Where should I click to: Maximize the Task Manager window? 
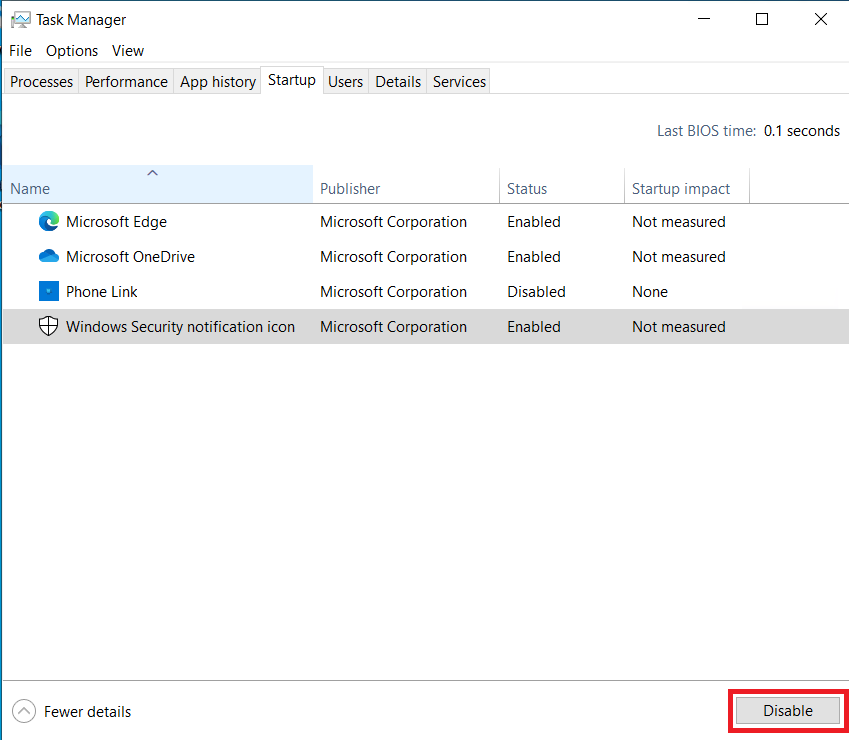tap(762, 19)
